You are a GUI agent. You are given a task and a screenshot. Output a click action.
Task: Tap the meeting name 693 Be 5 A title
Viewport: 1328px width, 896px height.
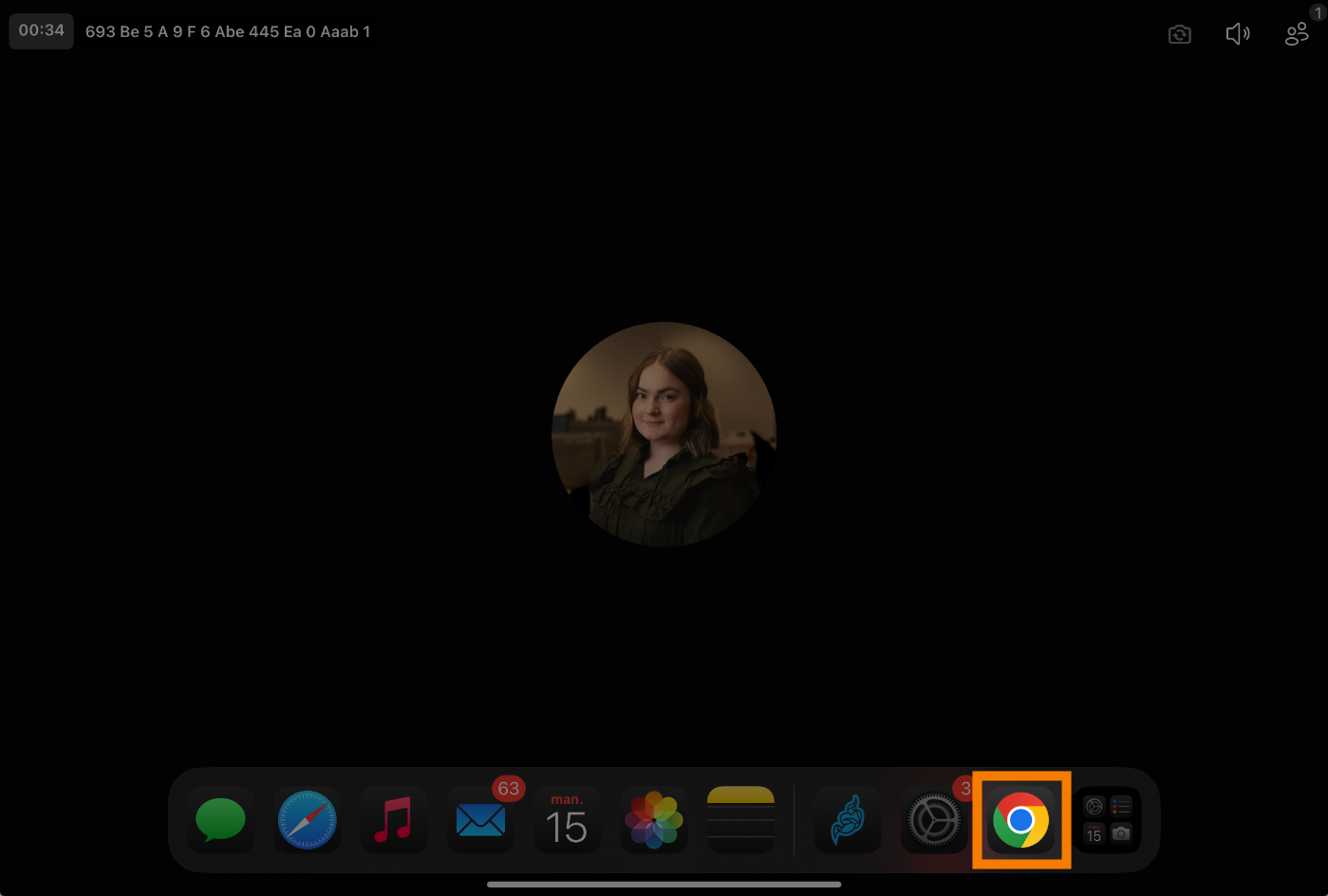tap(228, 31)
